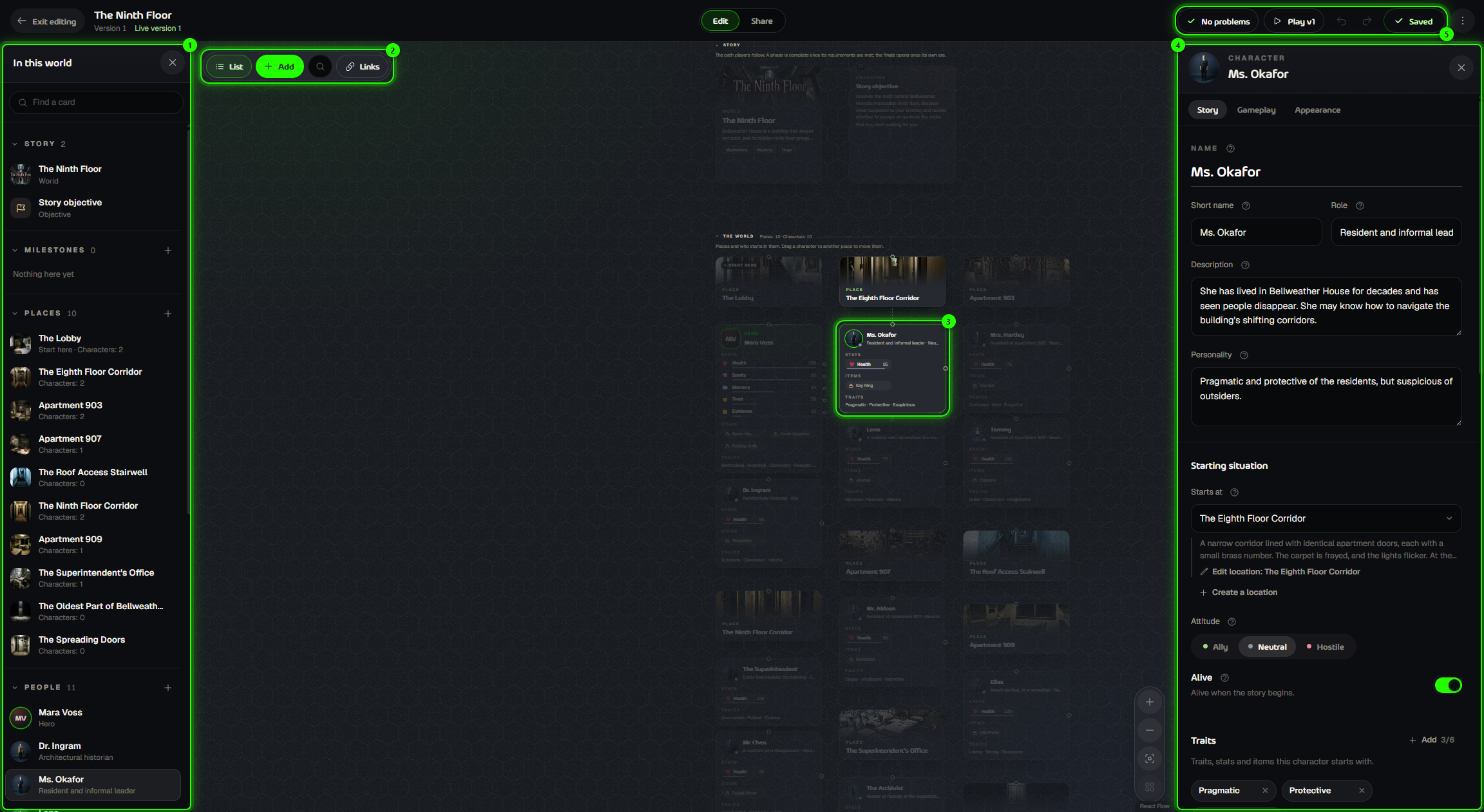Click the grid layout icon below fit view
Screen dimensions: 1484x812
pyautogui.click(x=1150, y=787)
